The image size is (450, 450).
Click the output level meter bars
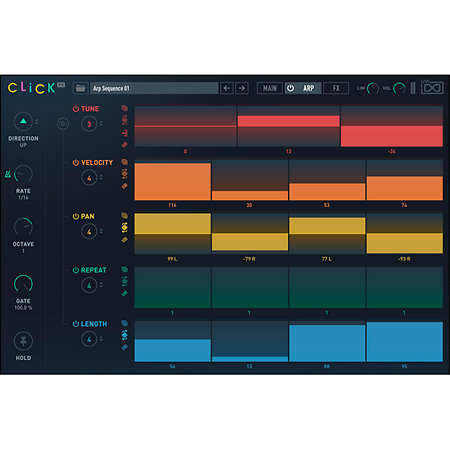click(413, 88)
